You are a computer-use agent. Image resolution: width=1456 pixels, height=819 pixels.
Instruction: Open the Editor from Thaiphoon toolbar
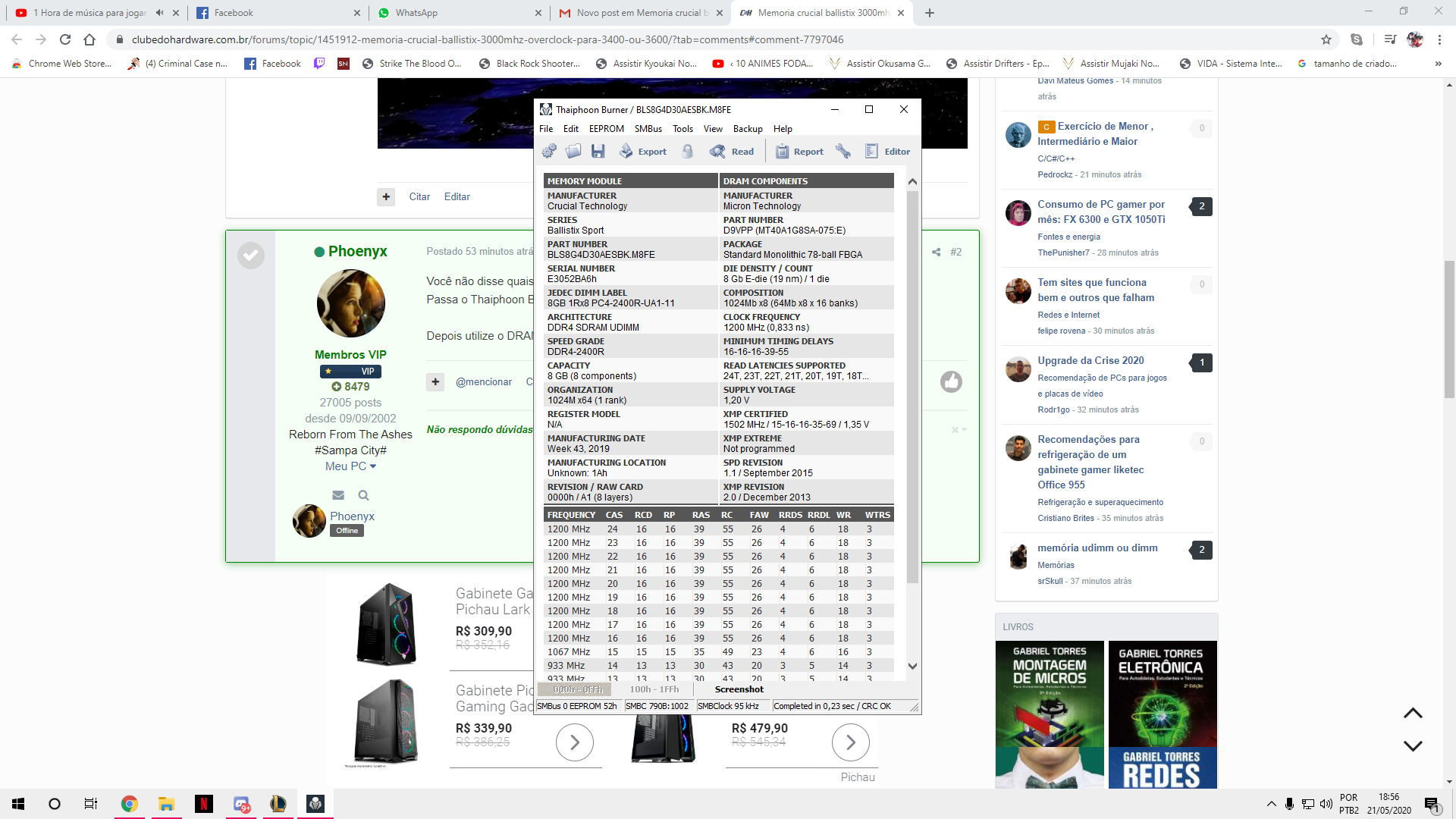click(888, 152)
